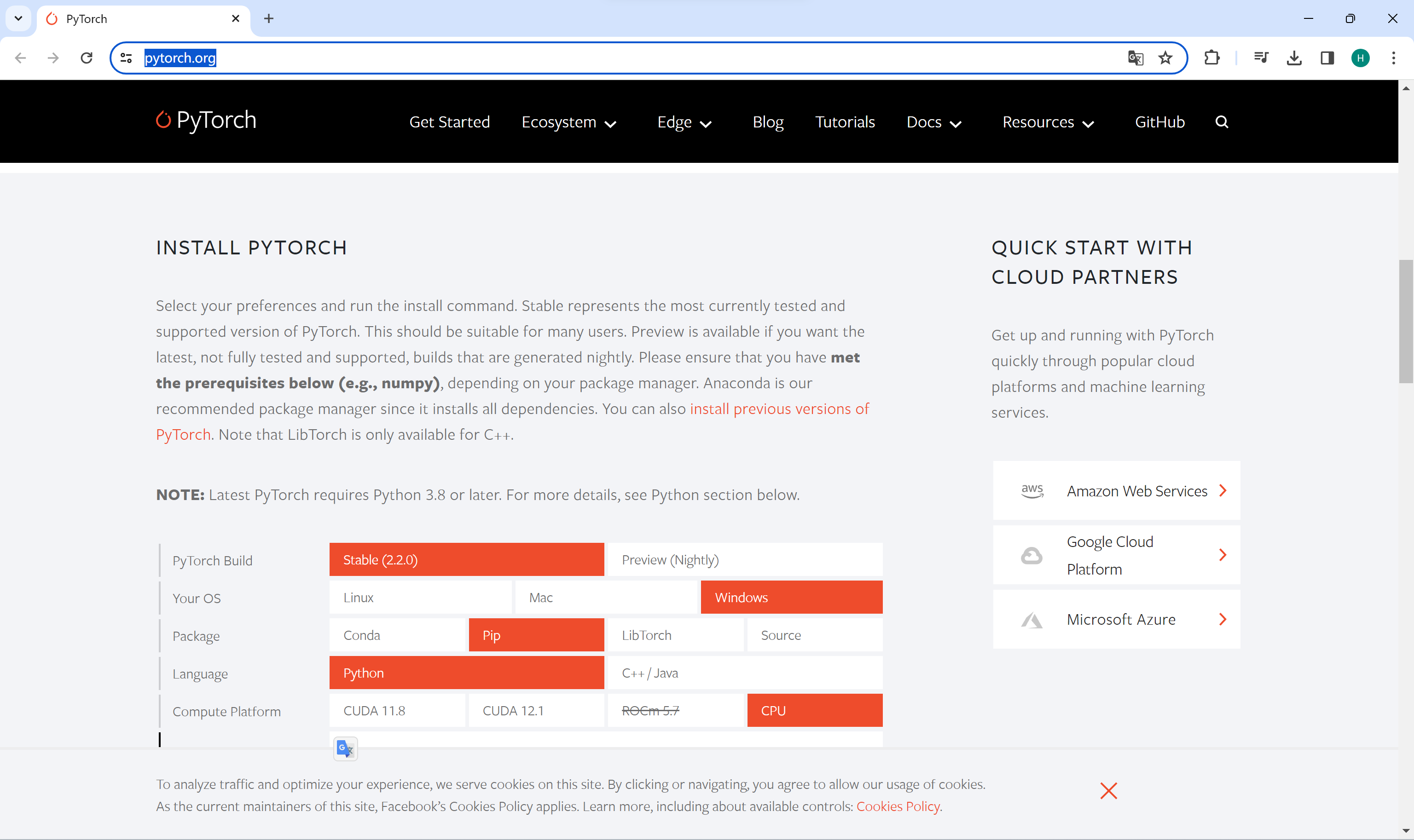Go back to the previous page

click(20, 58)
